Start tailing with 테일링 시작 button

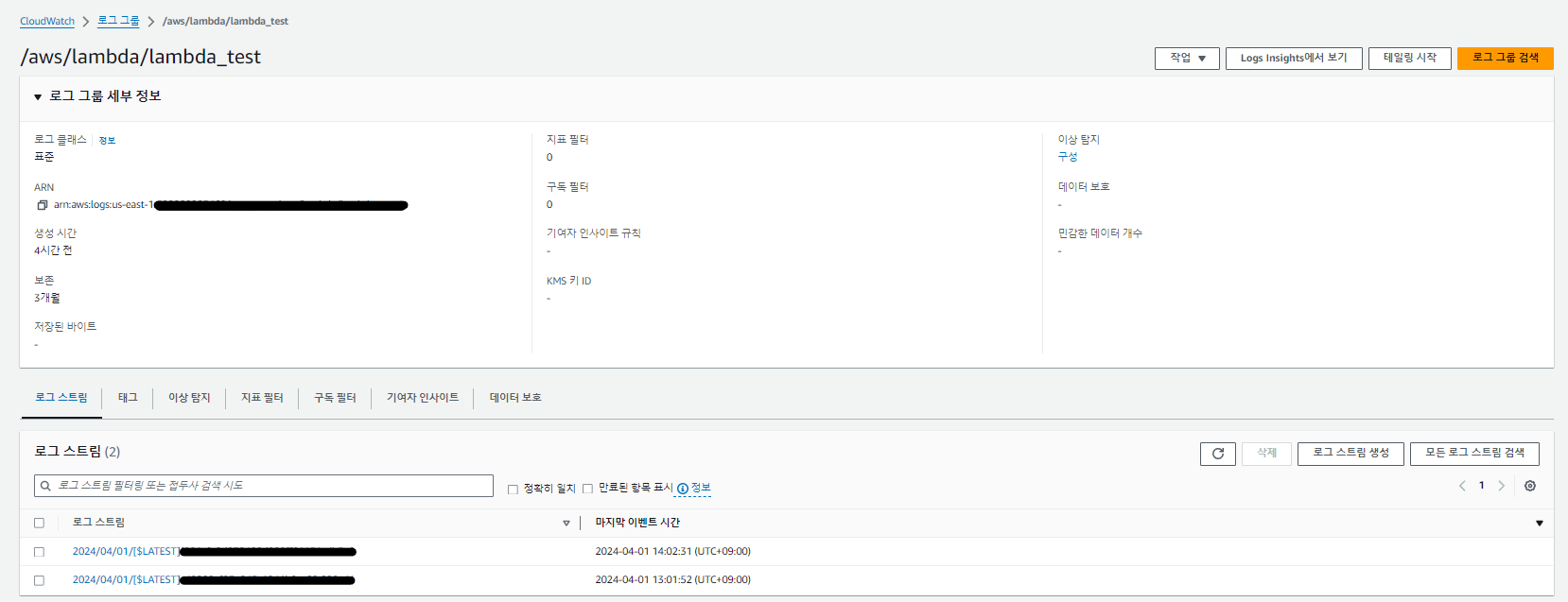pyautogui.click(x=1410, y=59)
